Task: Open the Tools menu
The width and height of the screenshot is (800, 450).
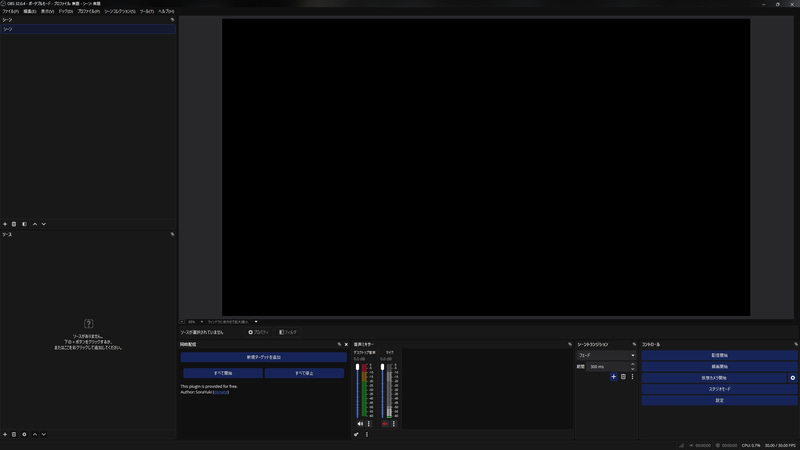Action: point(147,11)
